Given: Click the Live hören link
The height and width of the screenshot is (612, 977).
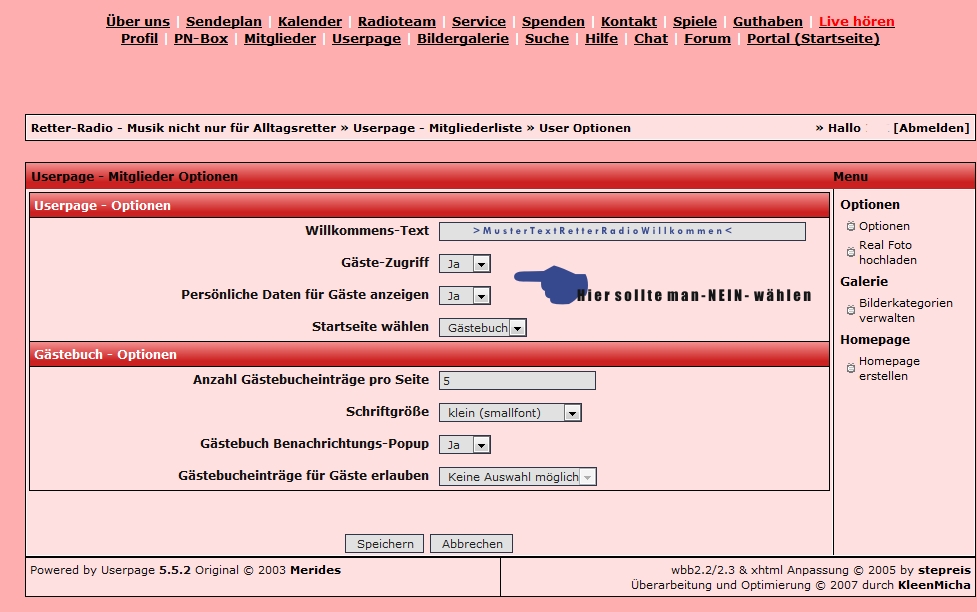Looking at the screenshot, I should pos(856,21).
